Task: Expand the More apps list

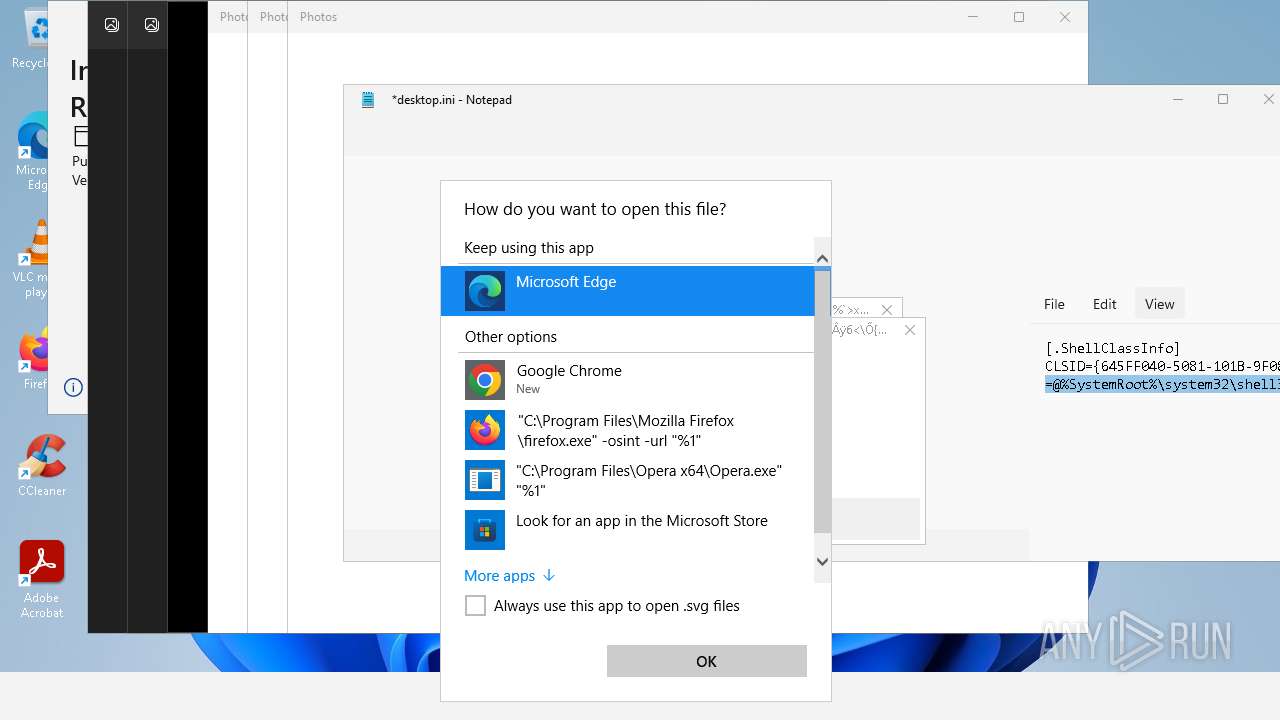Action: point(509,576)
